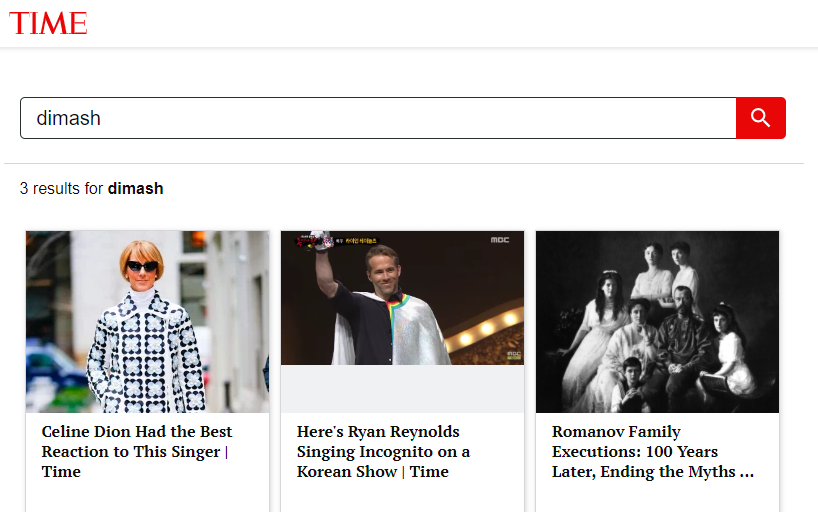Click the search magnifier icon button

point(760,118)
